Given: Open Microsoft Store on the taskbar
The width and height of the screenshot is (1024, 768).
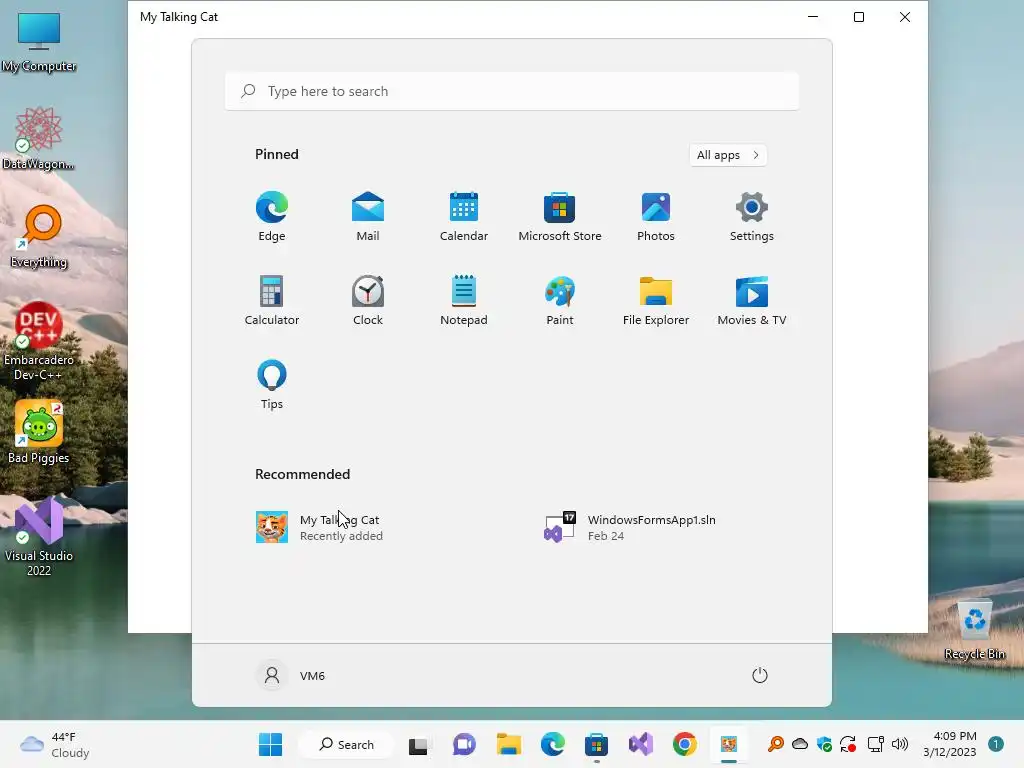Looking at the screenshot, I should (596, 744).
